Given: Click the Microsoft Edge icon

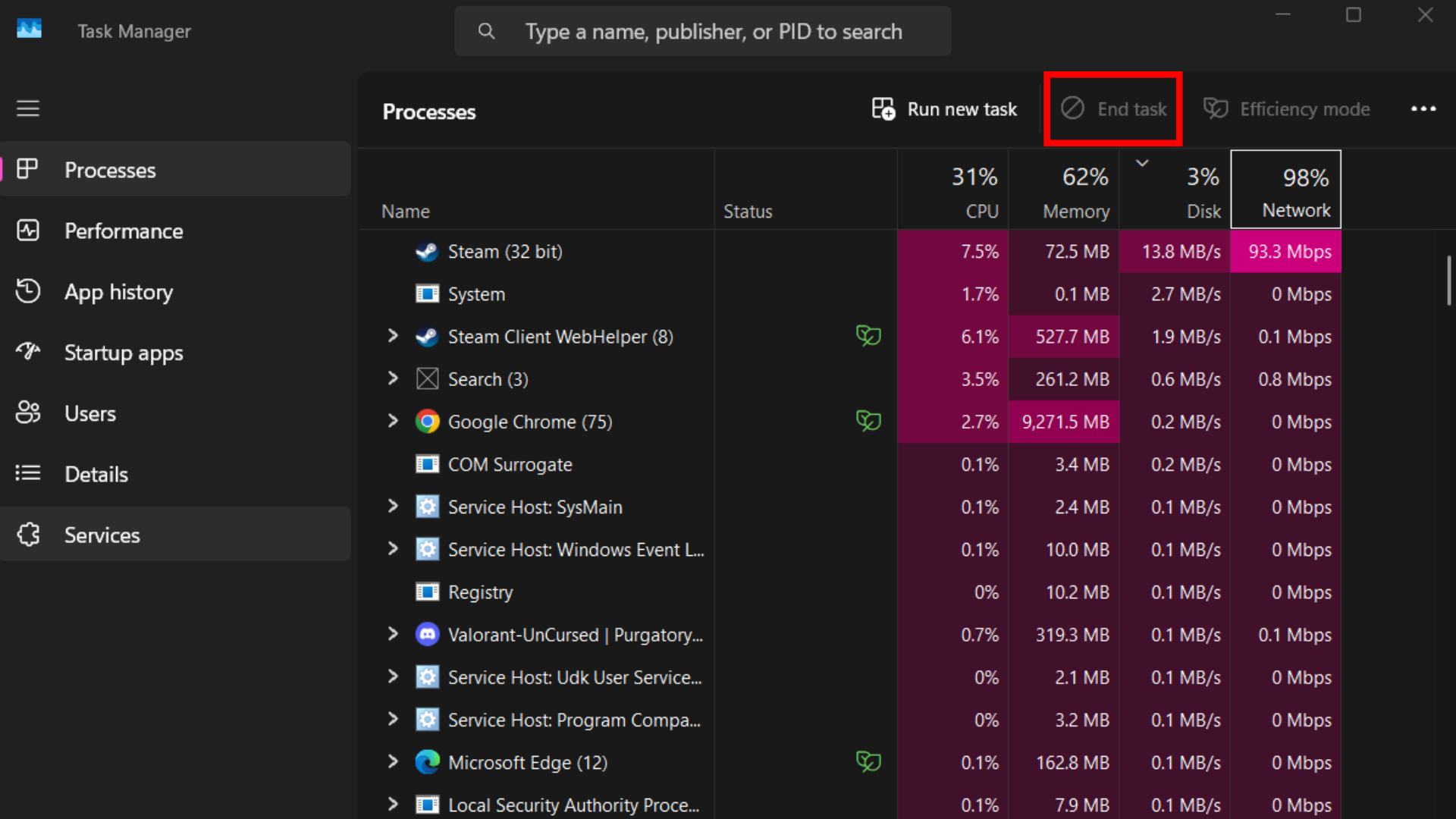Looking at the screenshot, I should click(x=427, y=762).
